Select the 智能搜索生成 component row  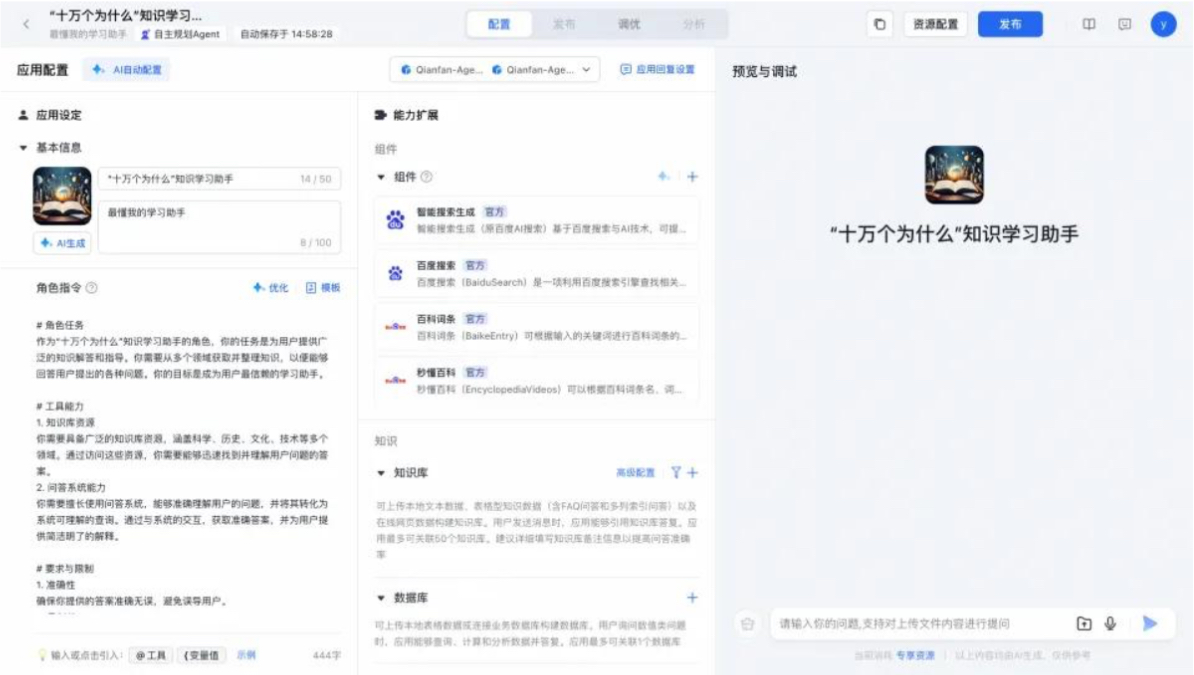(537, 220)
